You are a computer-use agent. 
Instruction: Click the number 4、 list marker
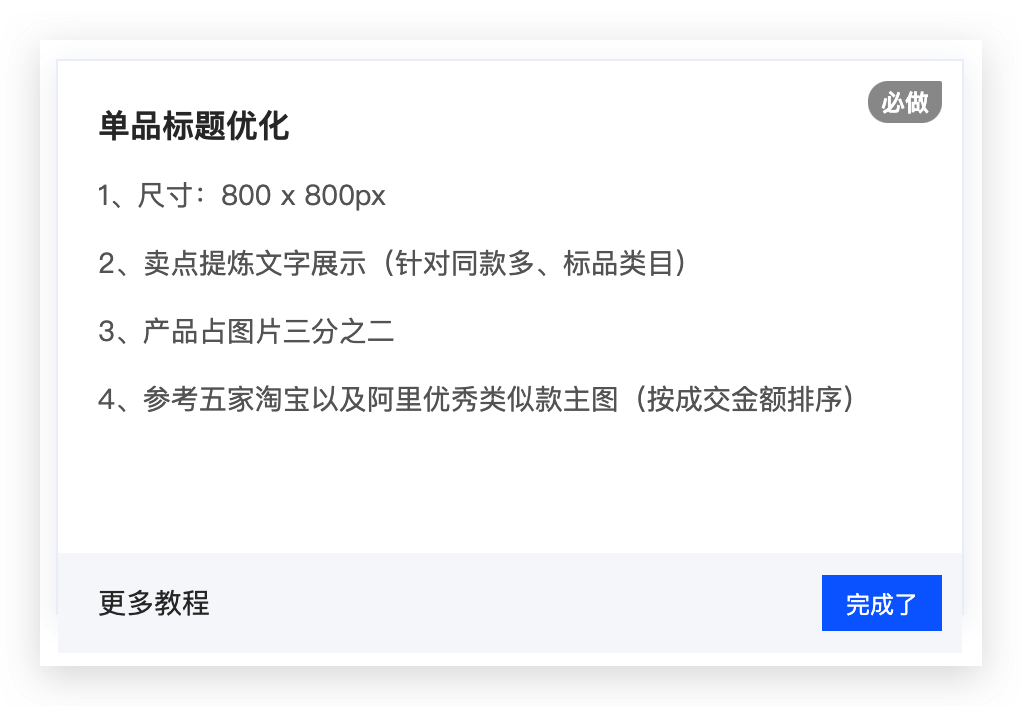(x=115, y=399)
